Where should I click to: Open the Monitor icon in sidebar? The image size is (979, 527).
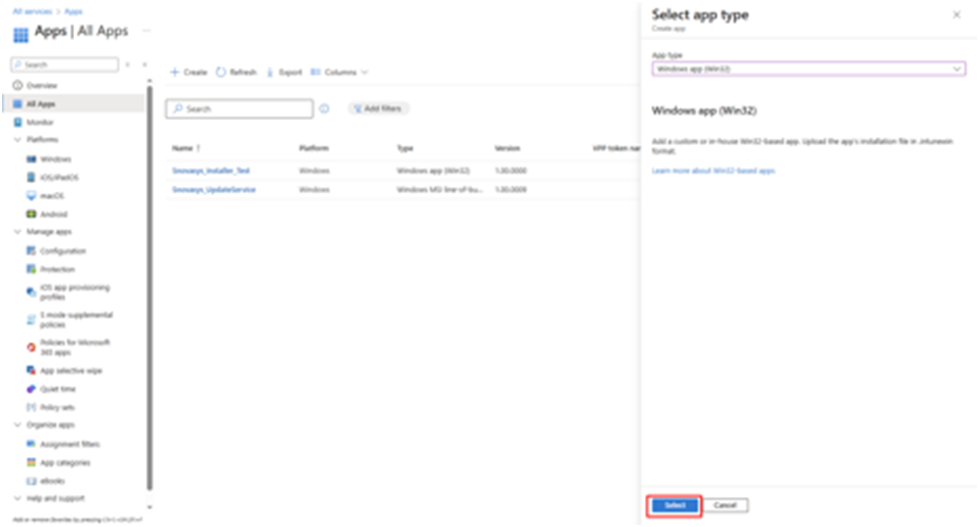[x=17, y=122]
